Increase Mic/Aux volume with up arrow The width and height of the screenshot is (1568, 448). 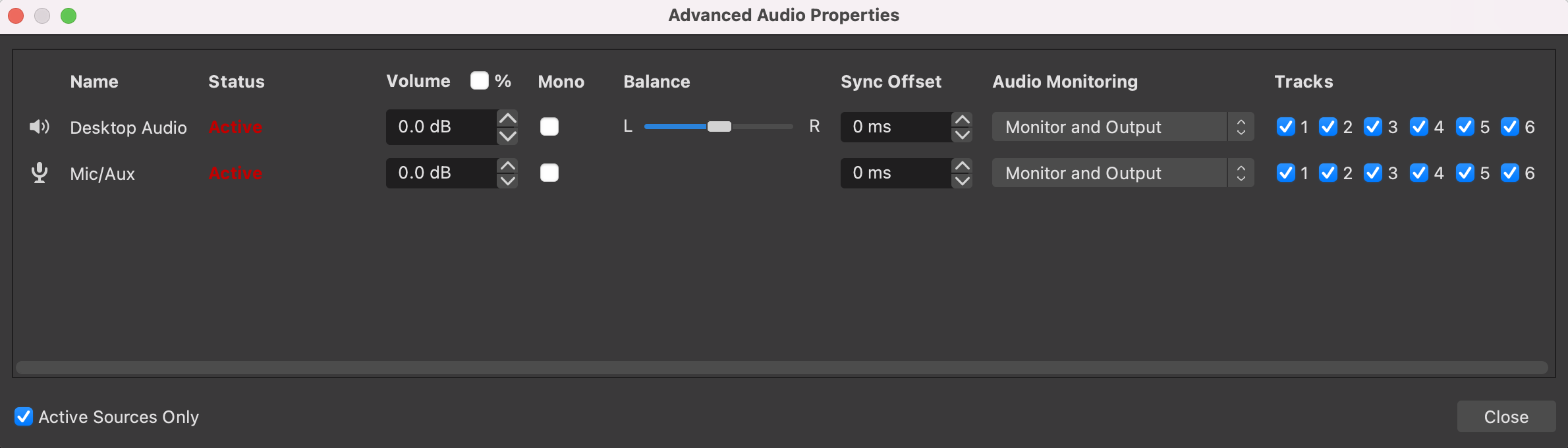507,165
